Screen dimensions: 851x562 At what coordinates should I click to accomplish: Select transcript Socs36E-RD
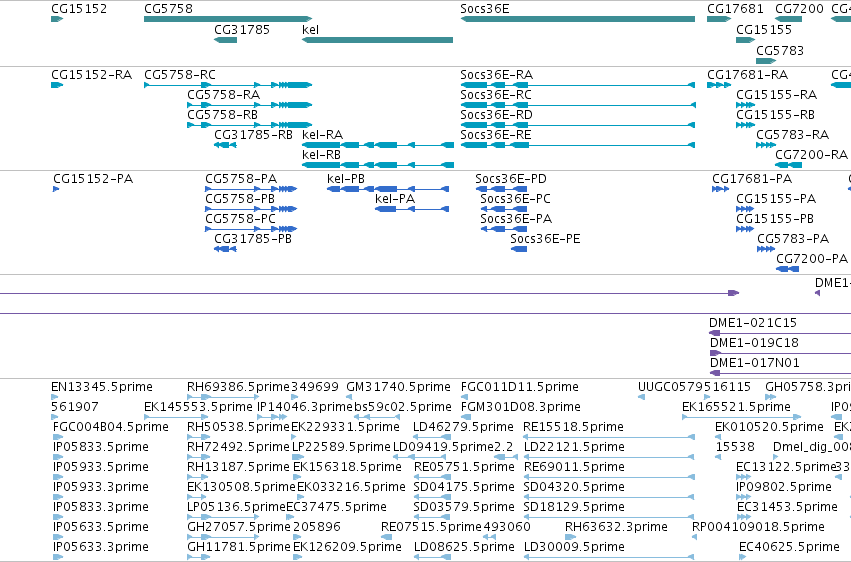point(577,125)
